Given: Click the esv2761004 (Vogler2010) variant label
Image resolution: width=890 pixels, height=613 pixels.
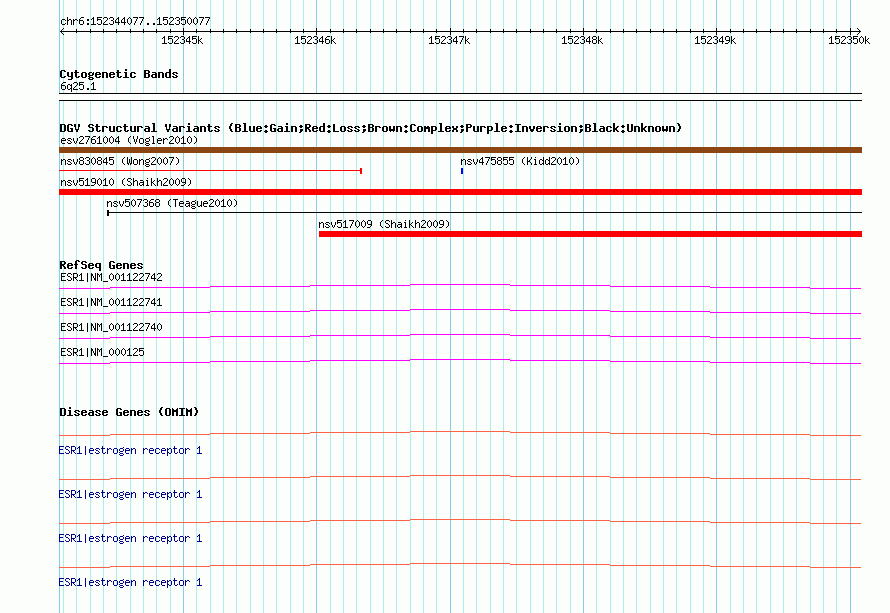Looking at the screenshot, I should [x=129, y=140].
